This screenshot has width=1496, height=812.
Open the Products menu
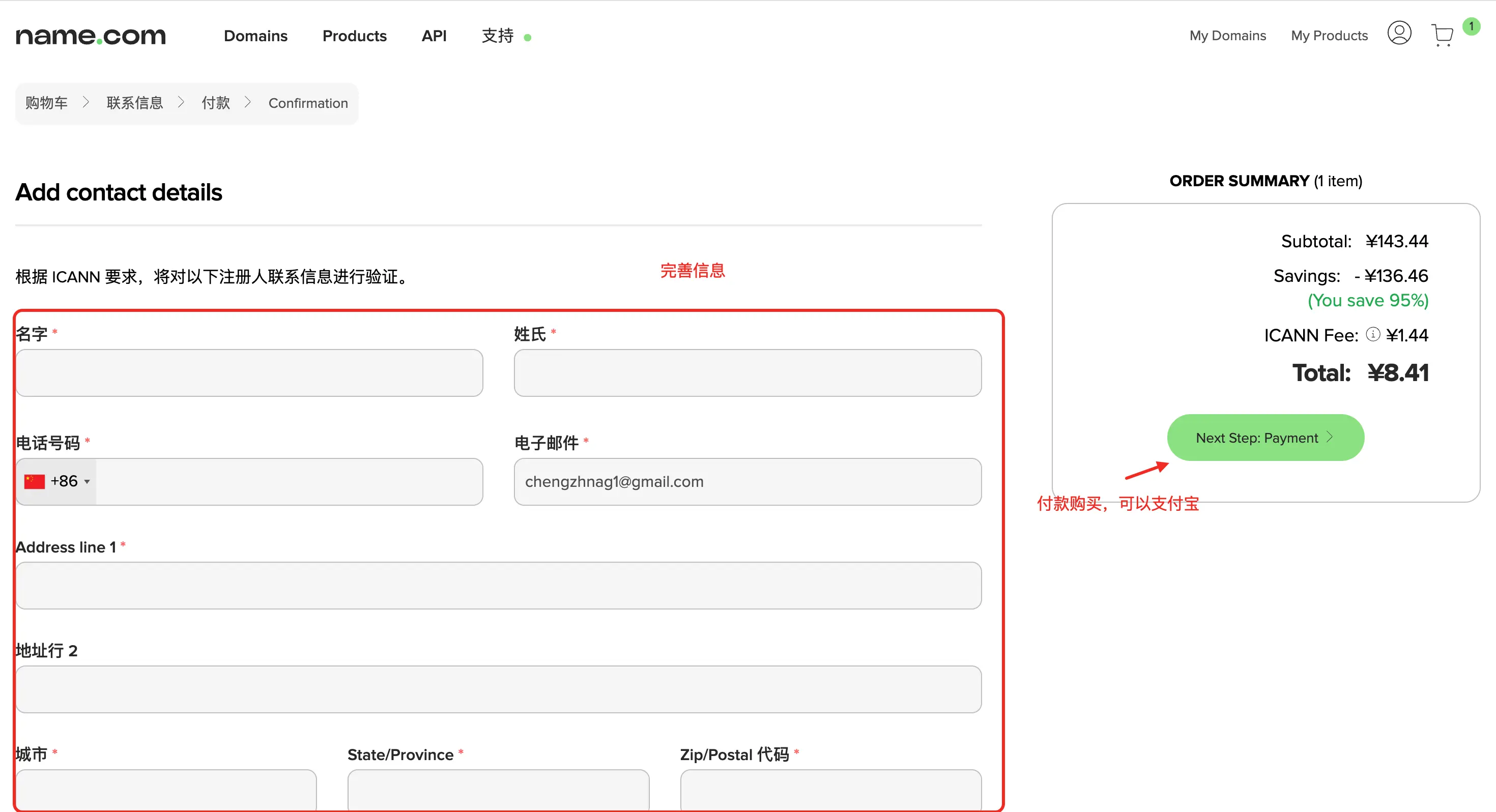(354, 36)
